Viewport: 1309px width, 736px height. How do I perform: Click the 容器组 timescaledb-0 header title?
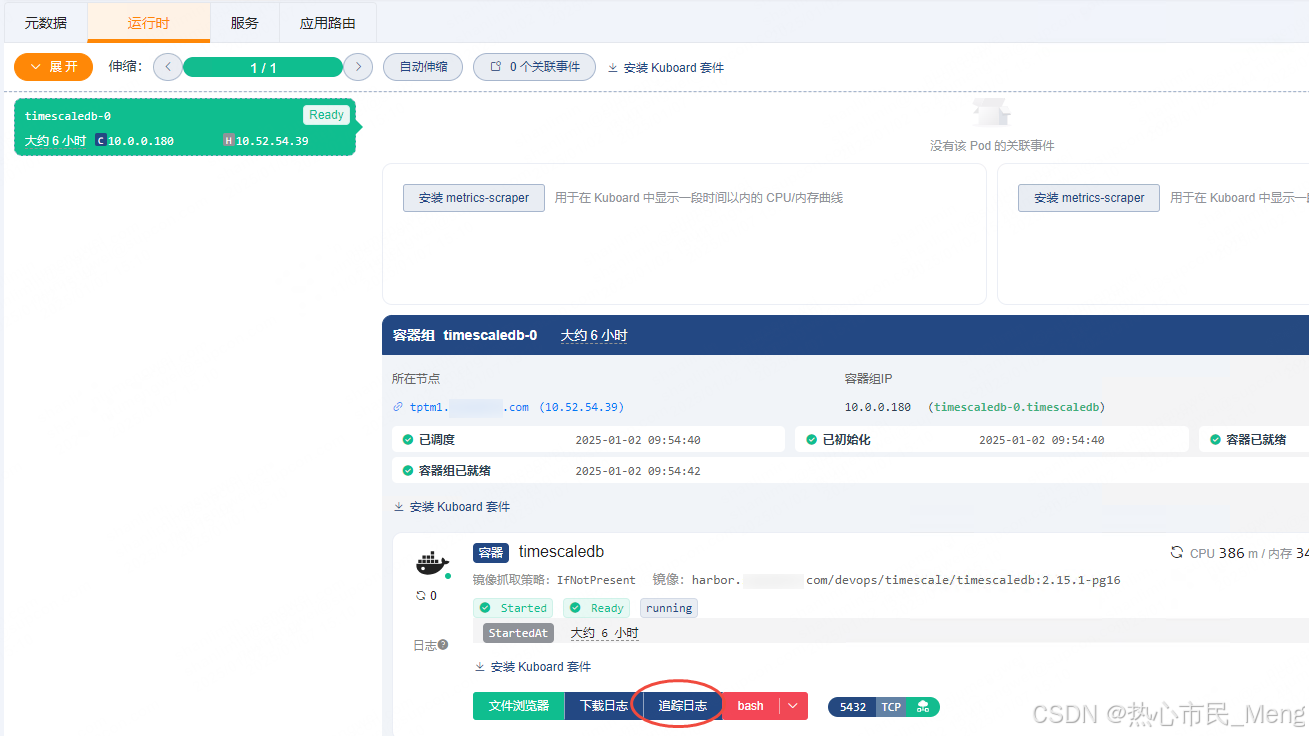[465, 335]
